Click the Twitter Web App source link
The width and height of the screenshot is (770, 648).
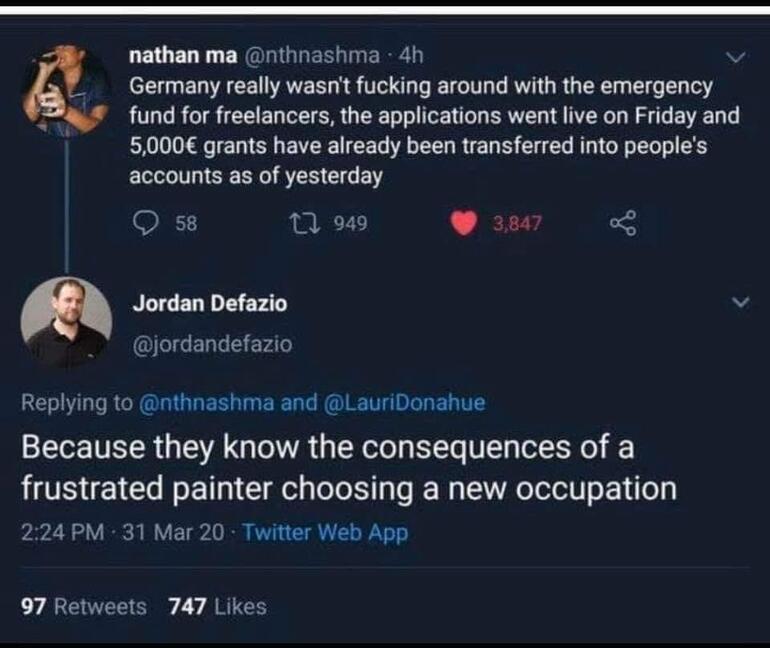325,533
